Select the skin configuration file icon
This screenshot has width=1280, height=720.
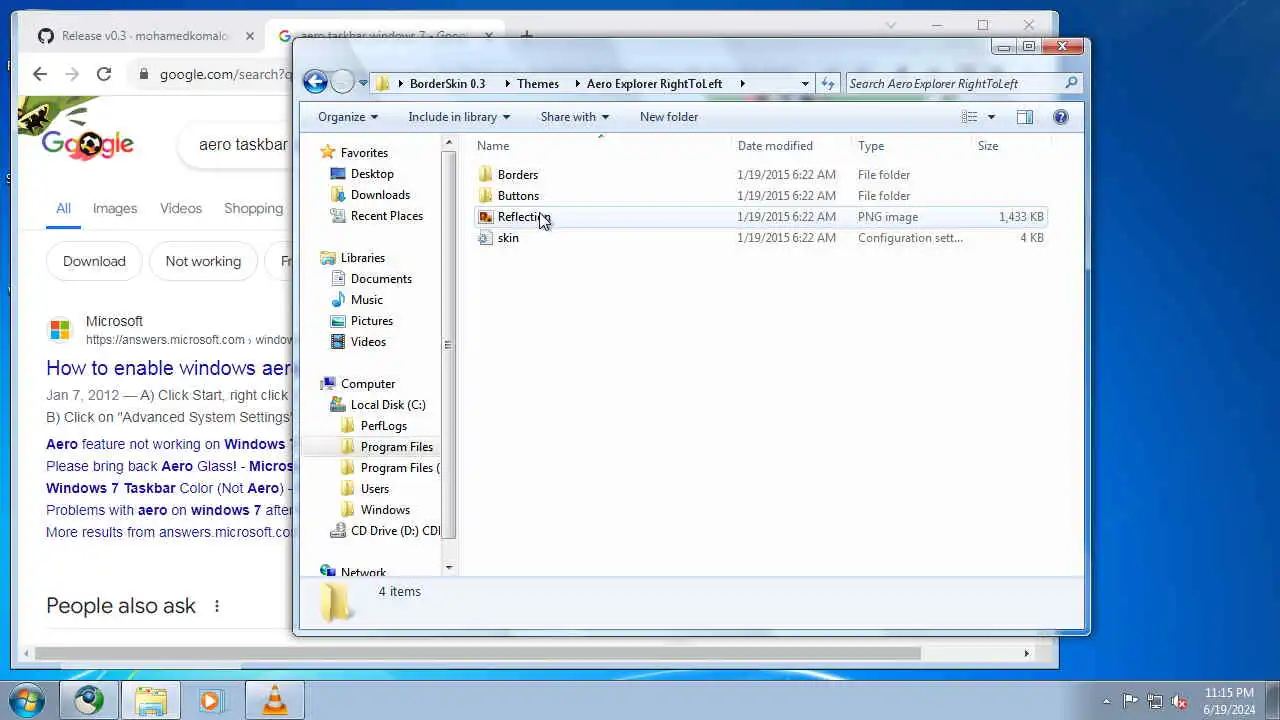coord(486,238)
